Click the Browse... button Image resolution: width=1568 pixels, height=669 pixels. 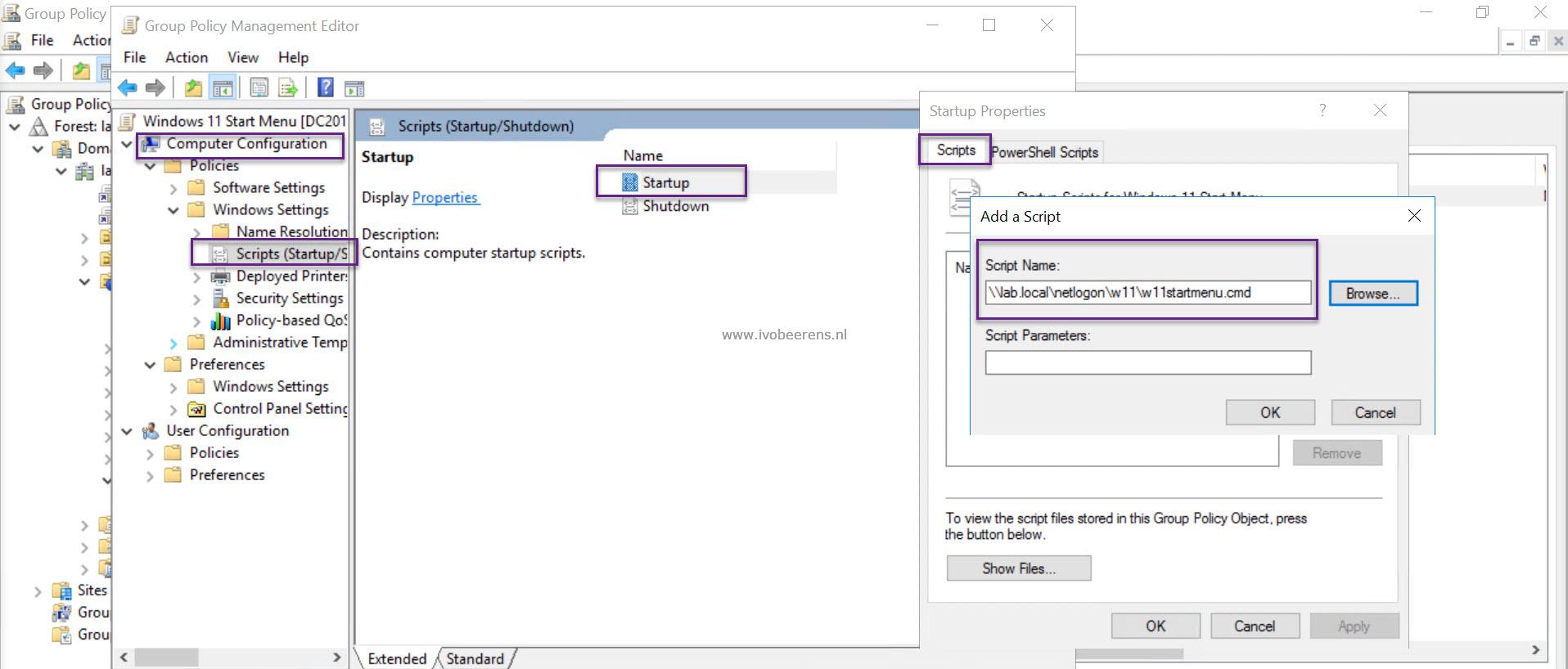[x=1373, y=294]
